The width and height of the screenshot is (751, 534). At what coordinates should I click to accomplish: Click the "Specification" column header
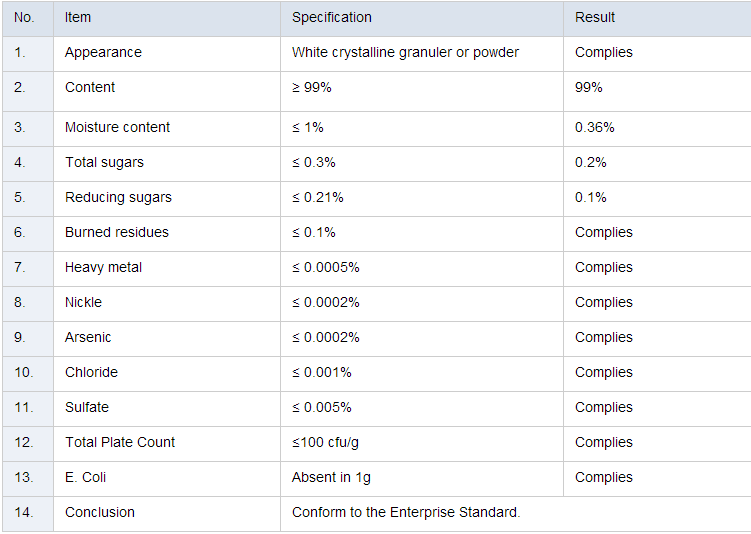331,17
